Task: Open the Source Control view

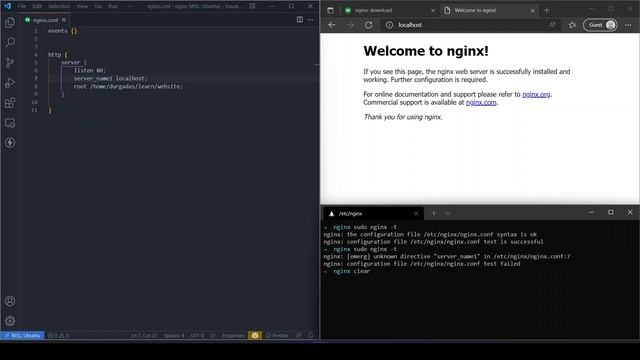Action: point(10,62)
